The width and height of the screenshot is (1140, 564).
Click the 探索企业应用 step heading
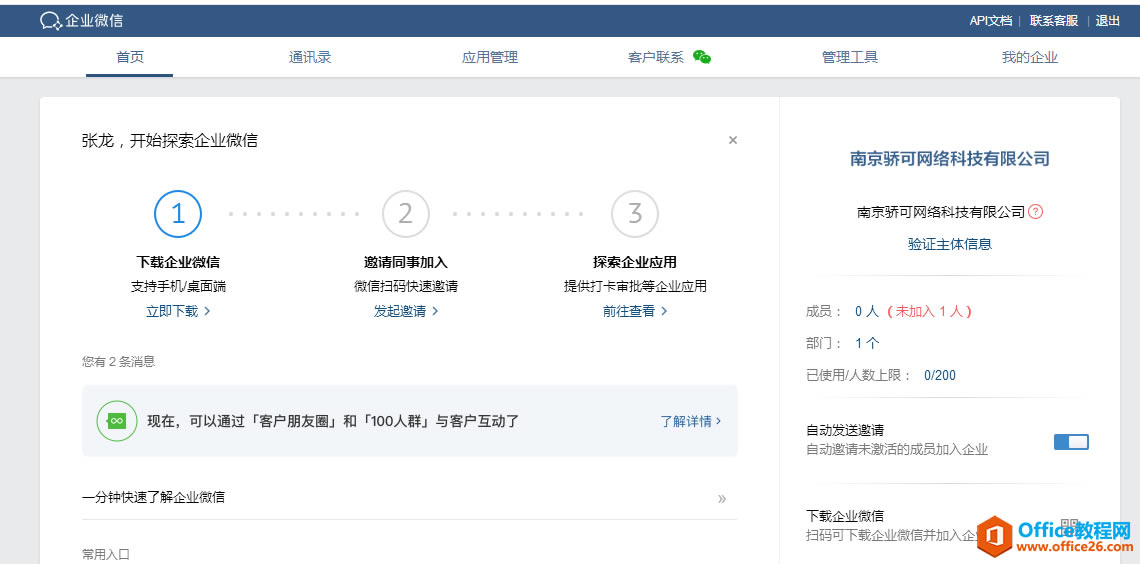pyautogui.click(x=635, y=262)
